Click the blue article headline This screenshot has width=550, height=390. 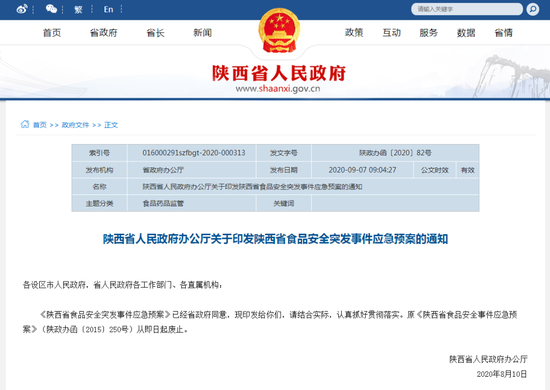pyautogui.click(x=275, y=239)
